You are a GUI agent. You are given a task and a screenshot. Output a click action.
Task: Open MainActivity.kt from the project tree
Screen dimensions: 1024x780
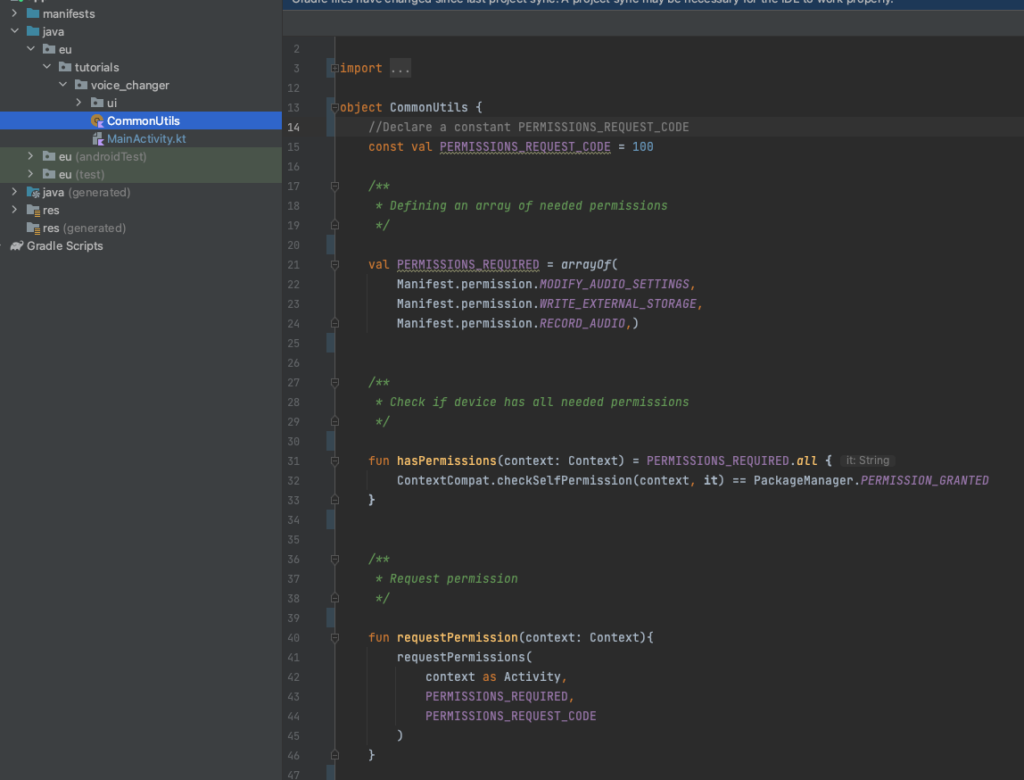pyautogui.click(x=146, y=139)
